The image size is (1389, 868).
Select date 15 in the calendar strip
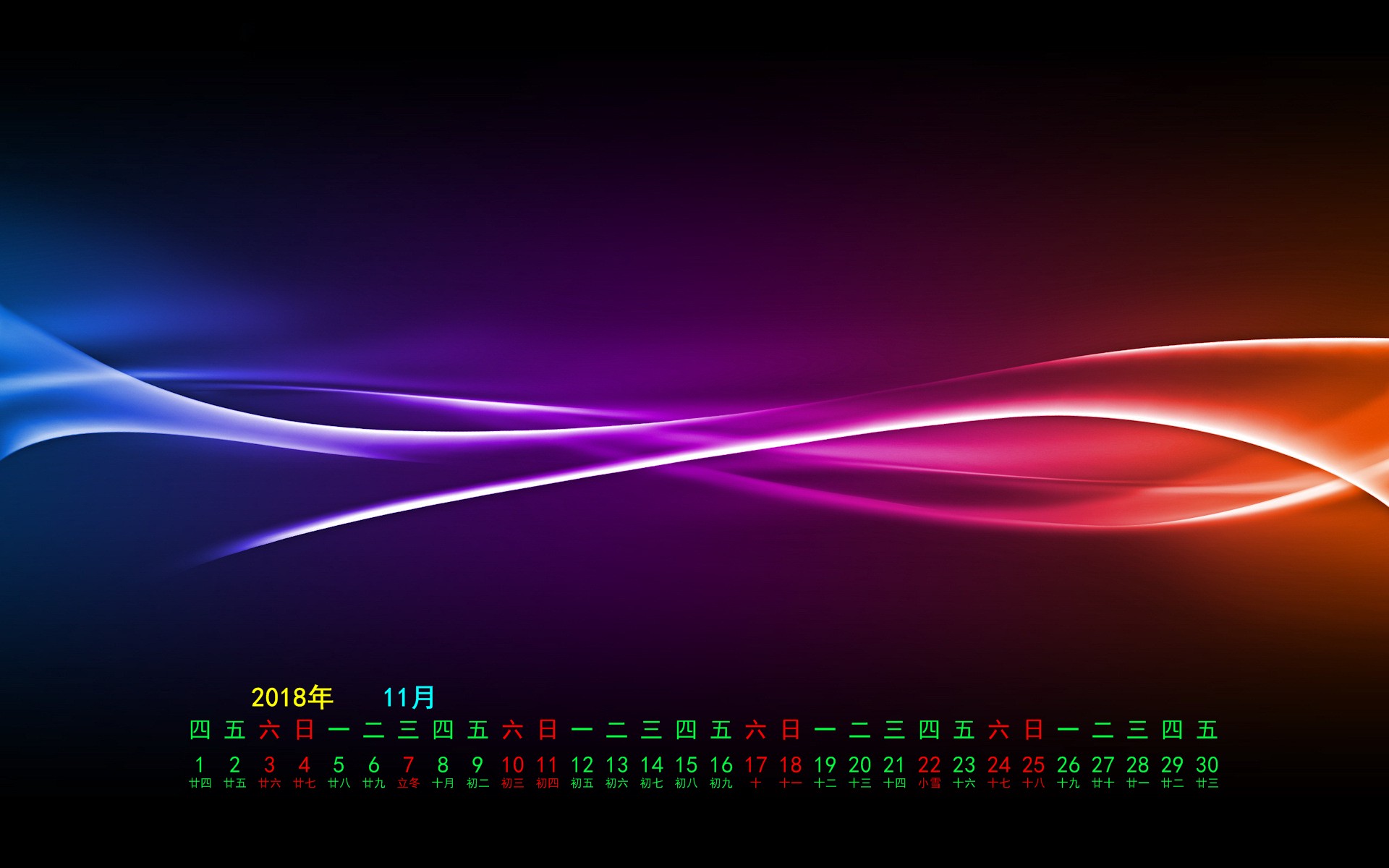[x=686, y=765]
